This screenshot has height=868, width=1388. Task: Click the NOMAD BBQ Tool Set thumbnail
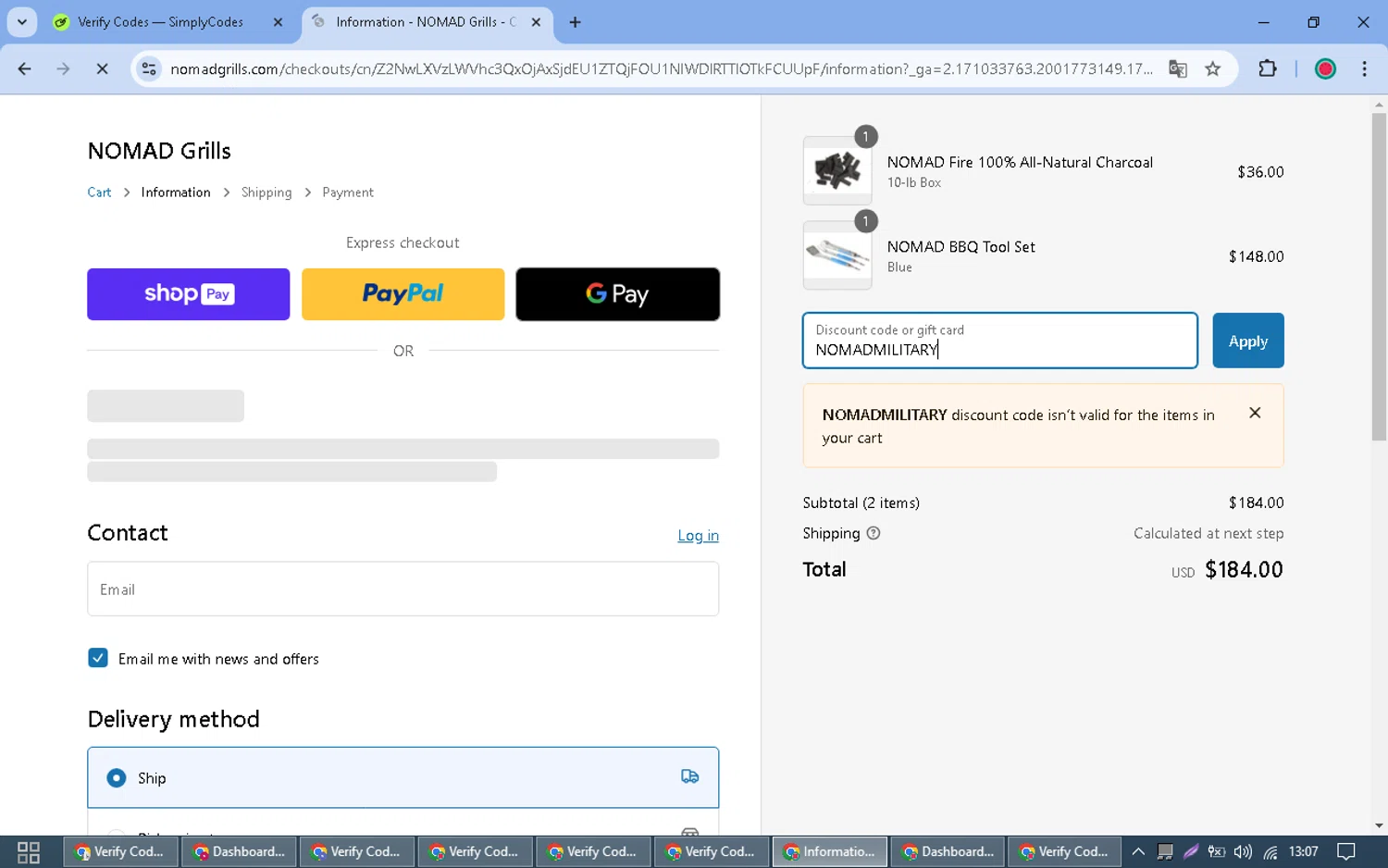pyautogui.click(x=837, y=255)
